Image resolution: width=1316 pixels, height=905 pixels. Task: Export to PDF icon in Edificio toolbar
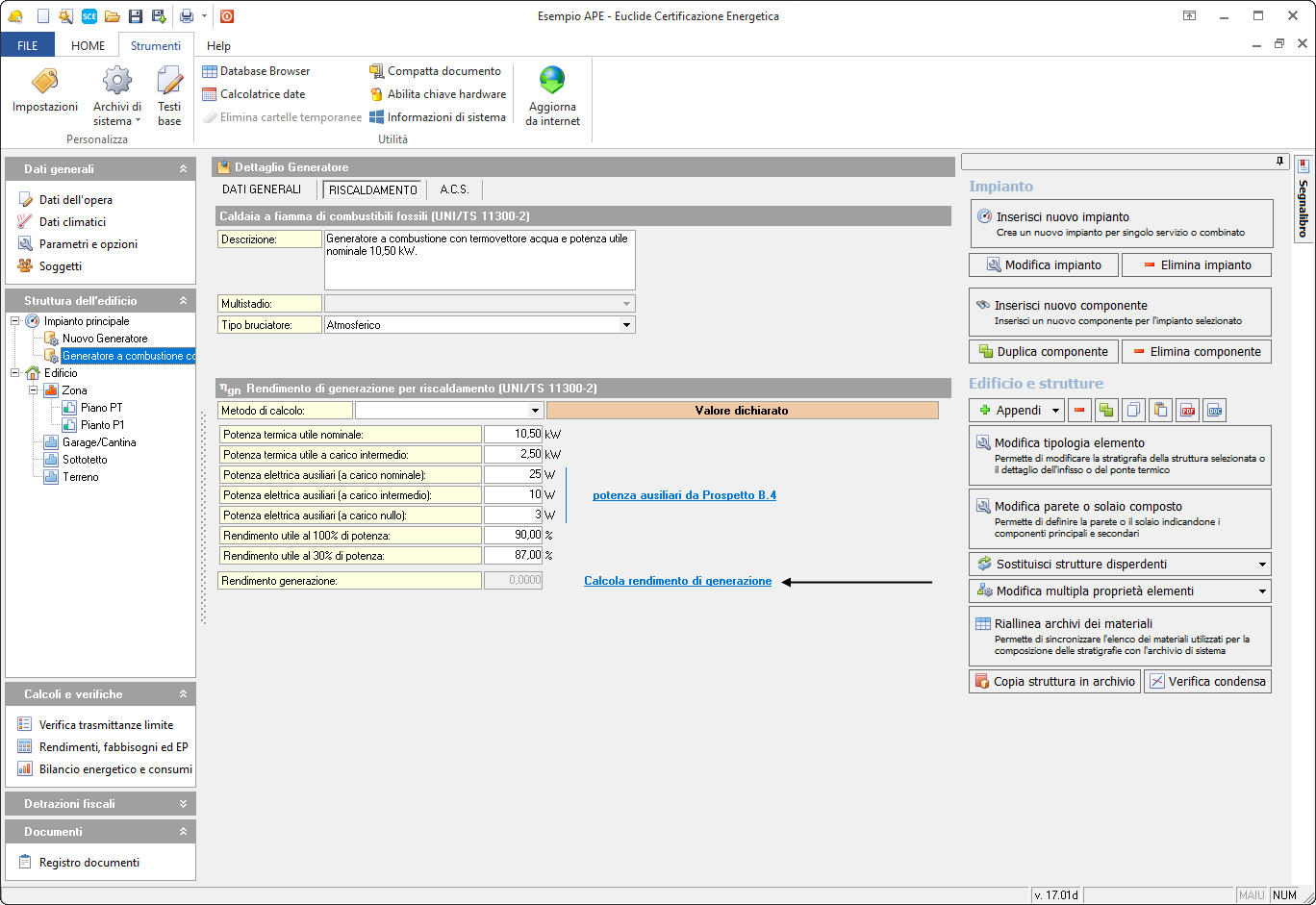[x=1187, y=411]
